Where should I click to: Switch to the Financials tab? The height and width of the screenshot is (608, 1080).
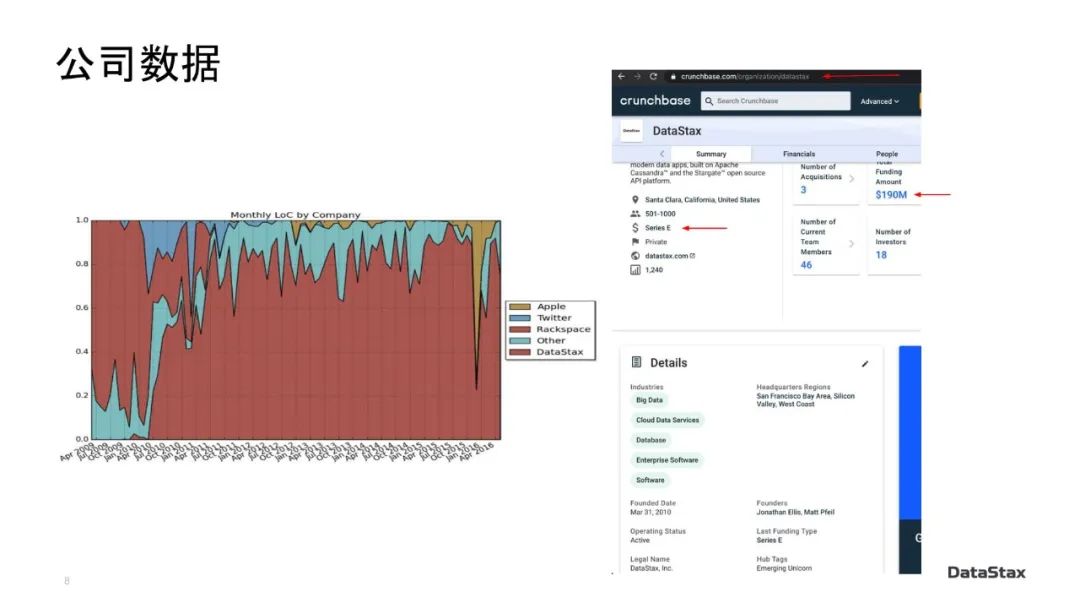799,154
